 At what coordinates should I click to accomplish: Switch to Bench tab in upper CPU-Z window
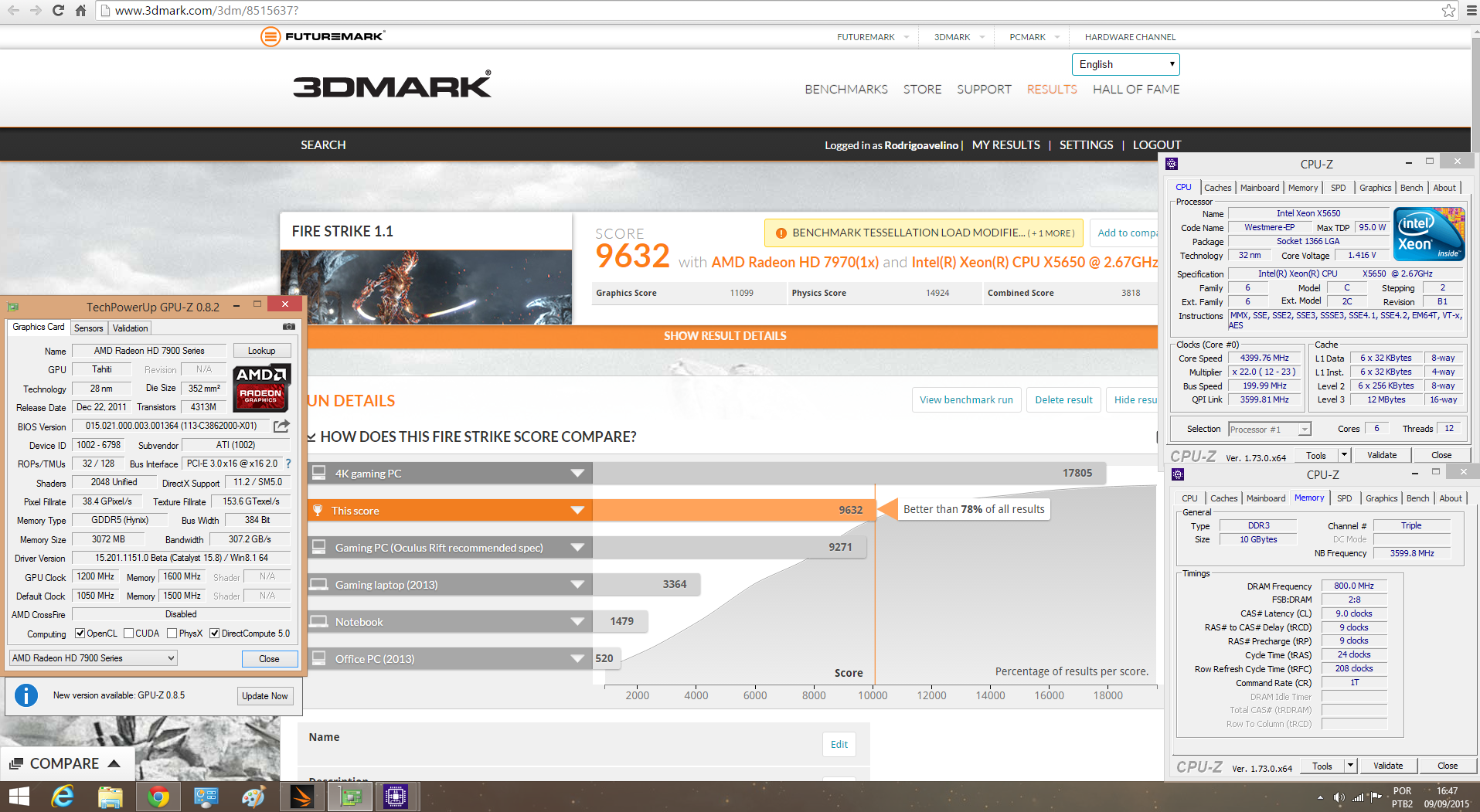(x=1411, y=188)
